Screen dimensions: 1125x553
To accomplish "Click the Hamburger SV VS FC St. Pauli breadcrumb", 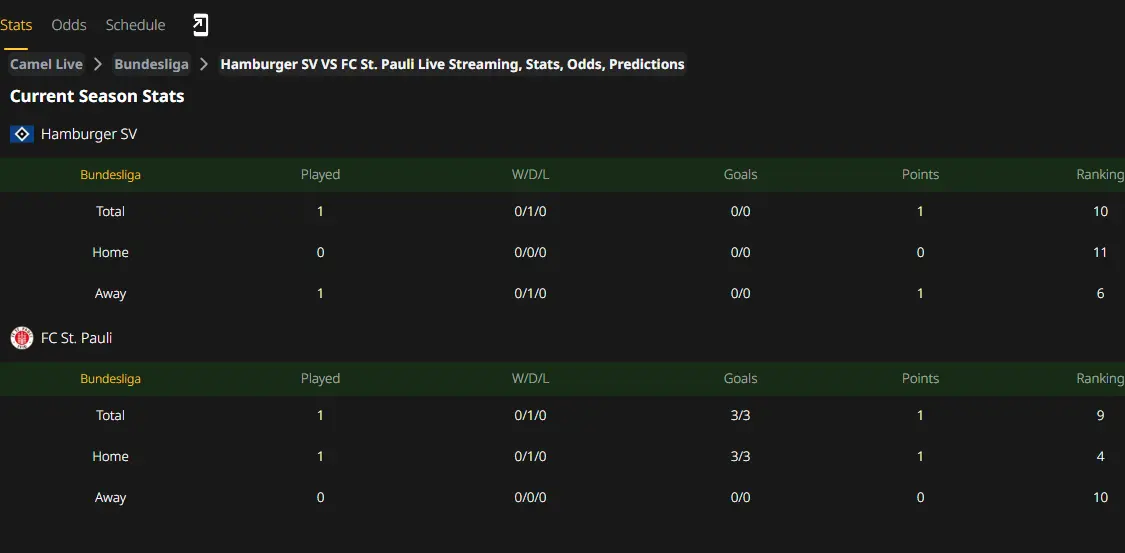I will coord(452,65).
